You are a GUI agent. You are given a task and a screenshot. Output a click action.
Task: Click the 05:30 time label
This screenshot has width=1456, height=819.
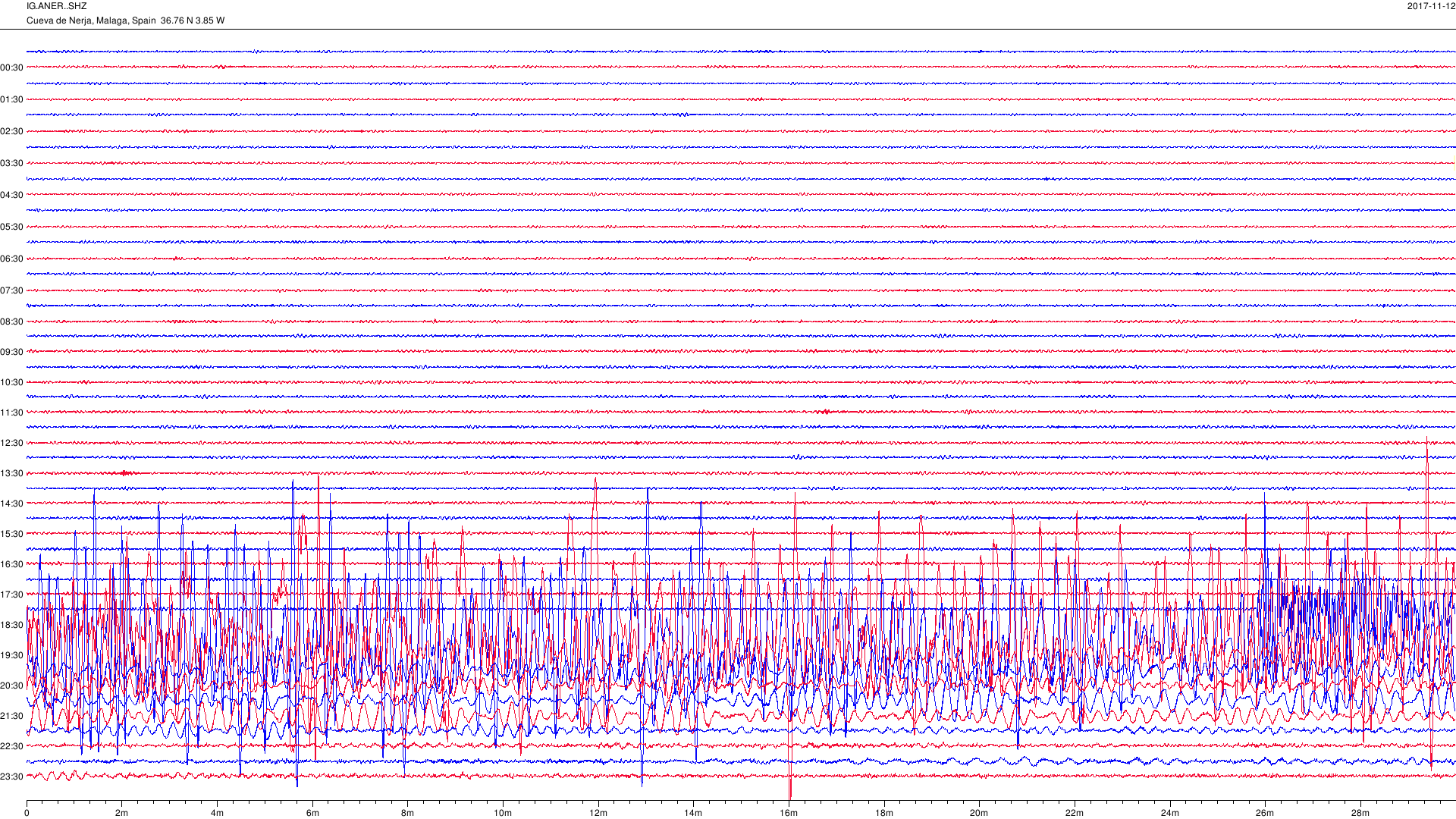click(12, 227)
